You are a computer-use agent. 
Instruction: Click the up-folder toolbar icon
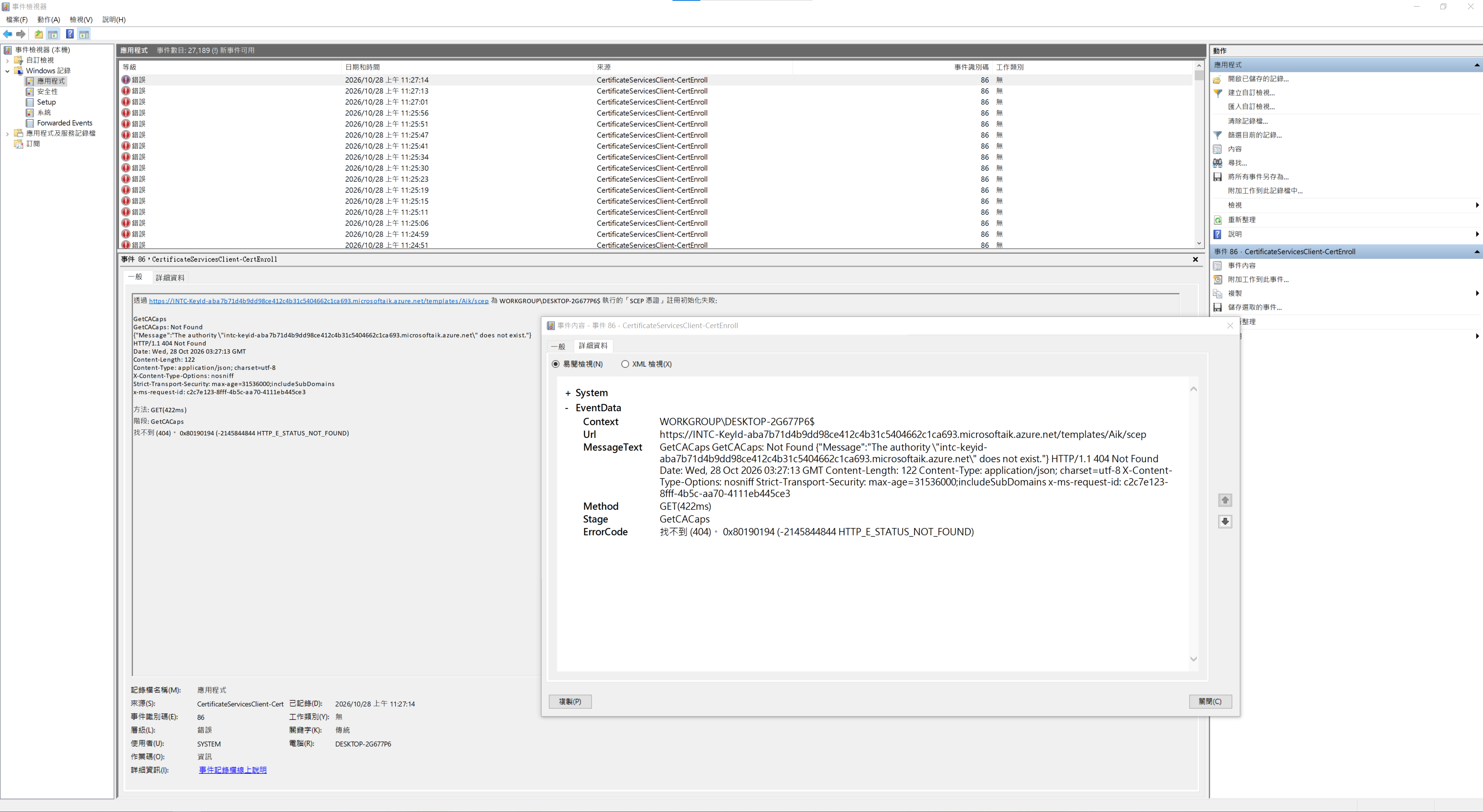coord(39,34)
